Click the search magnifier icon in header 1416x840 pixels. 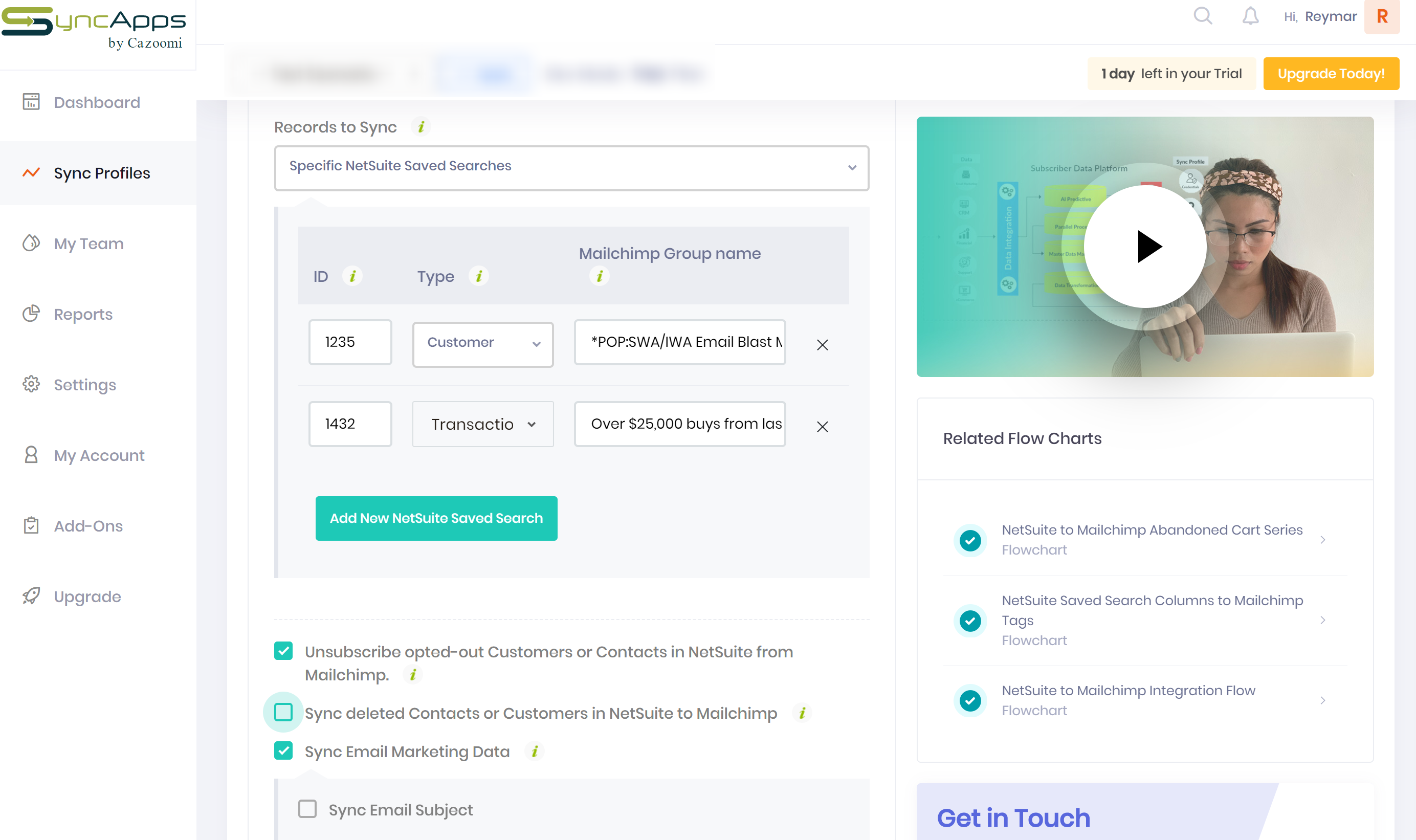1202,16
